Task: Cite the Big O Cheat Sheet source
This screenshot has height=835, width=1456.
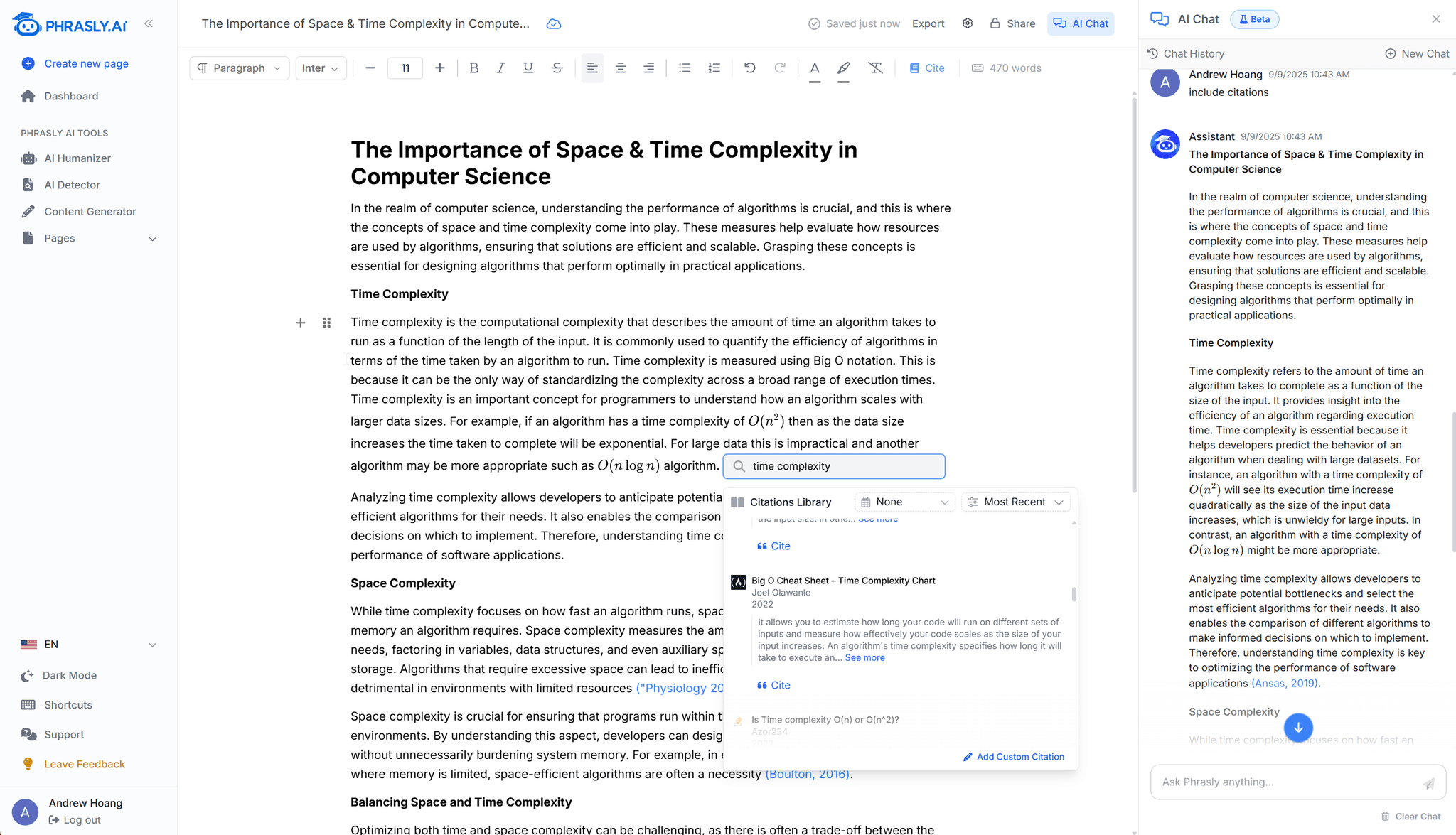Action: coord(773,686)
